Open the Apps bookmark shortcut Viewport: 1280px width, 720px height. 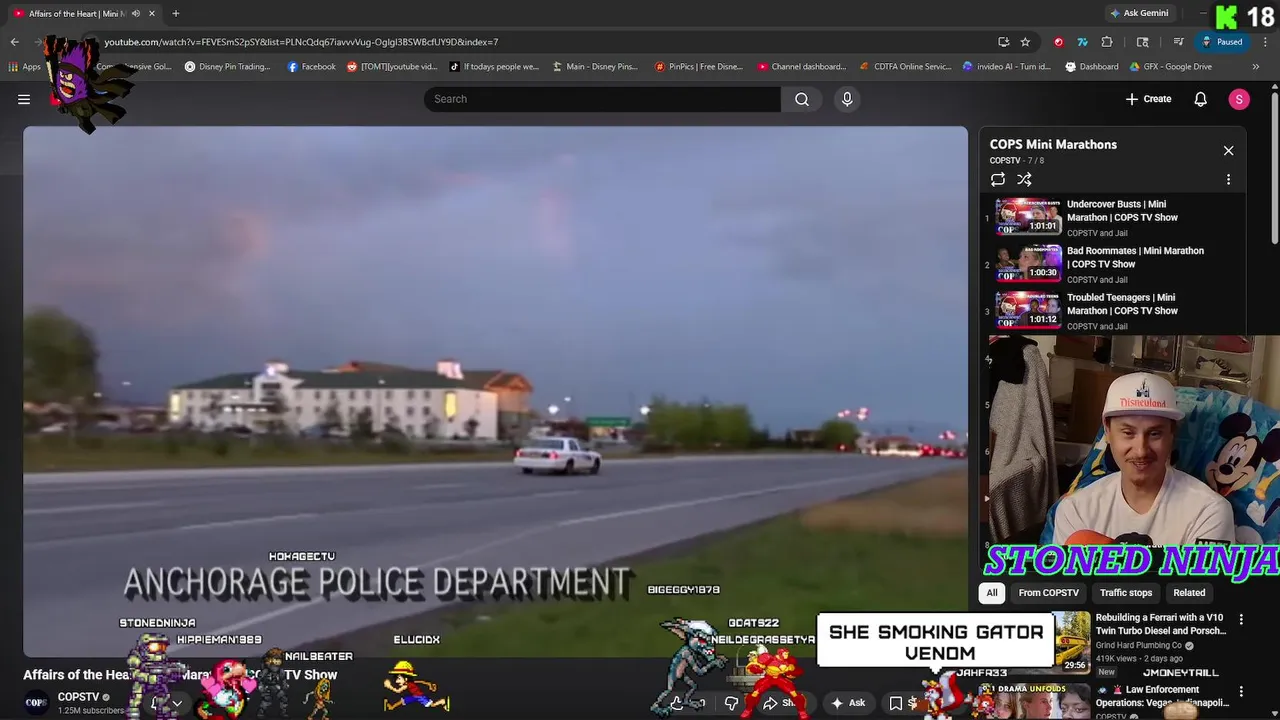pyautogui.click(x=25, y=67)
